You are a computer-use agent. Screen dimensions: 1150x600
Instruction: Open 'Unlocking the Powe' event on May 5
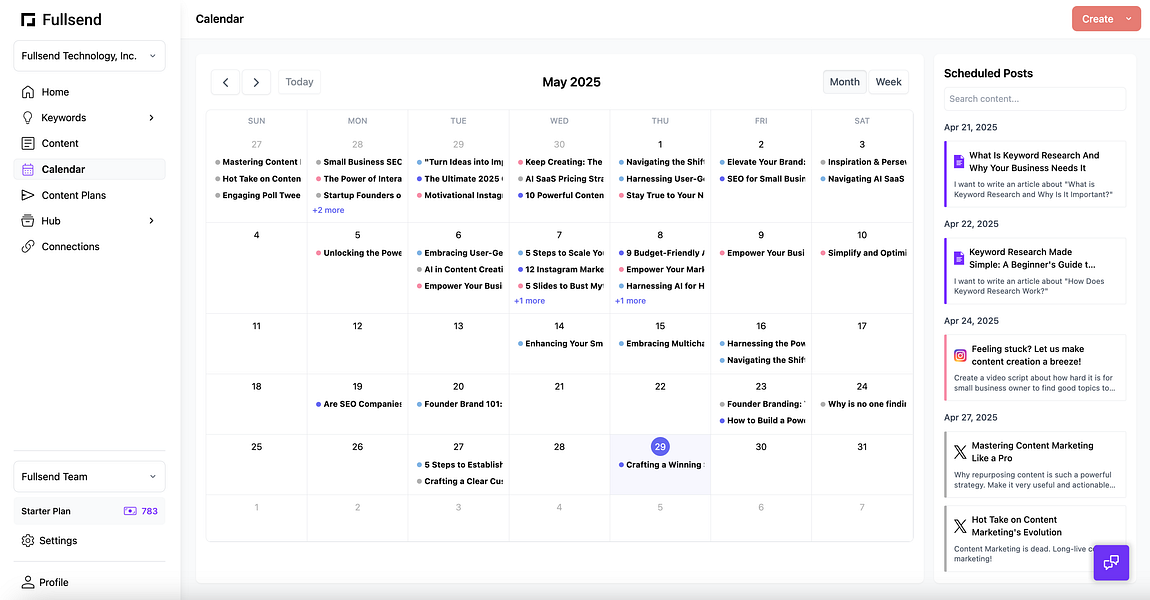click(358, 253)
